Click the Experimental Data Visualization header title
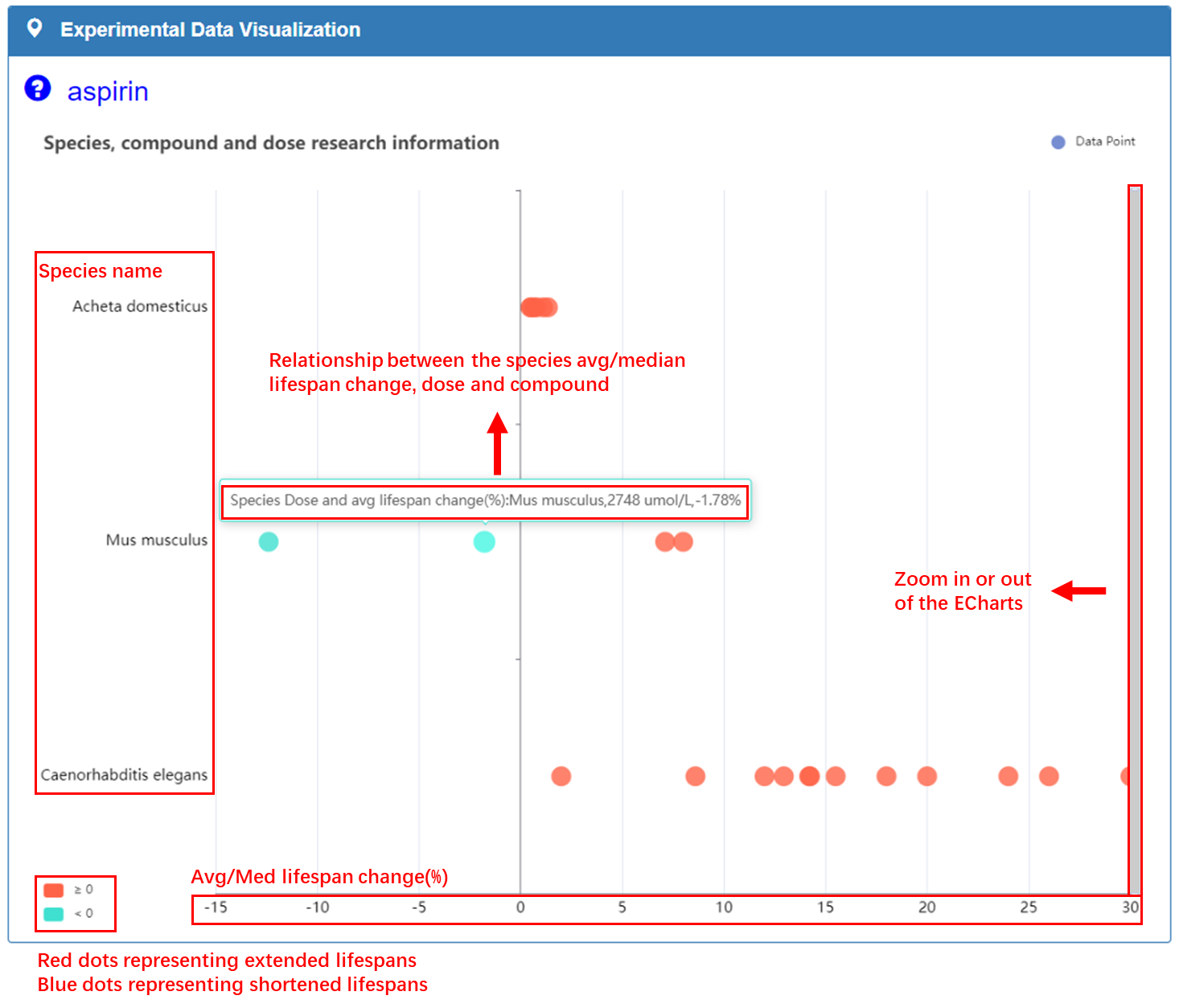The image size is (1179, 1008). 211,30
